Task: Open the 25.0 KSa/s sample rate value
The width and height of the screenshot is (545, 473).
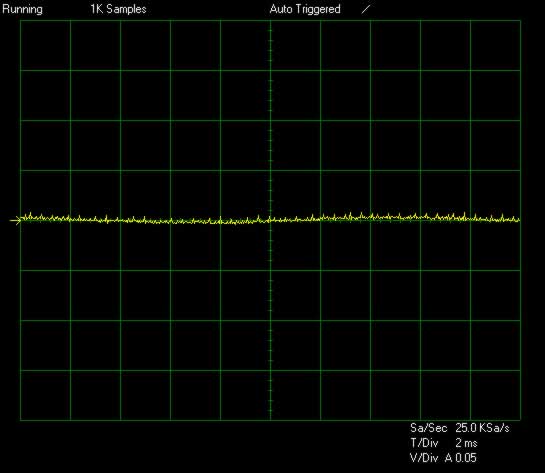Action: pos(482,428)
